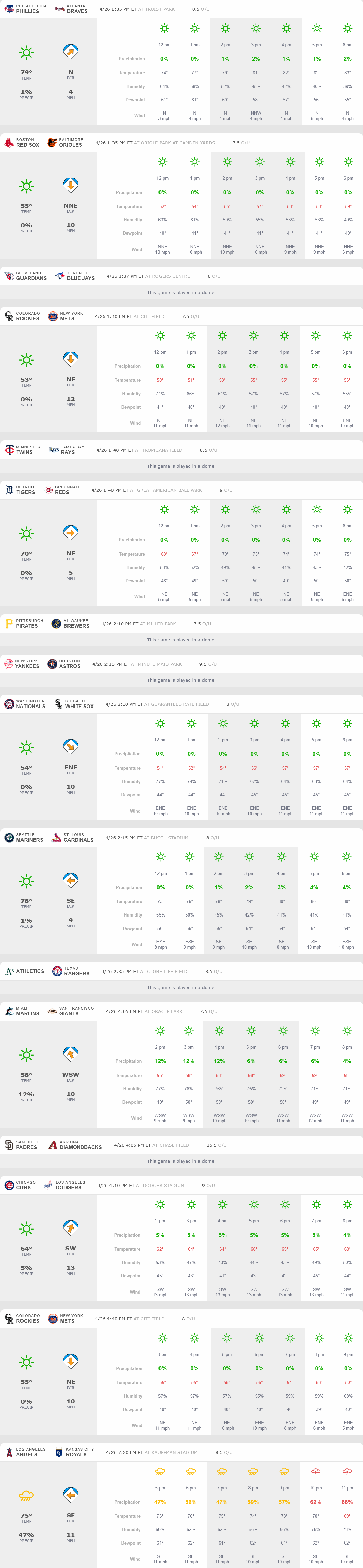Open the Chicago White Sox team link
The image size is (363, 1568).
point(79,704)
